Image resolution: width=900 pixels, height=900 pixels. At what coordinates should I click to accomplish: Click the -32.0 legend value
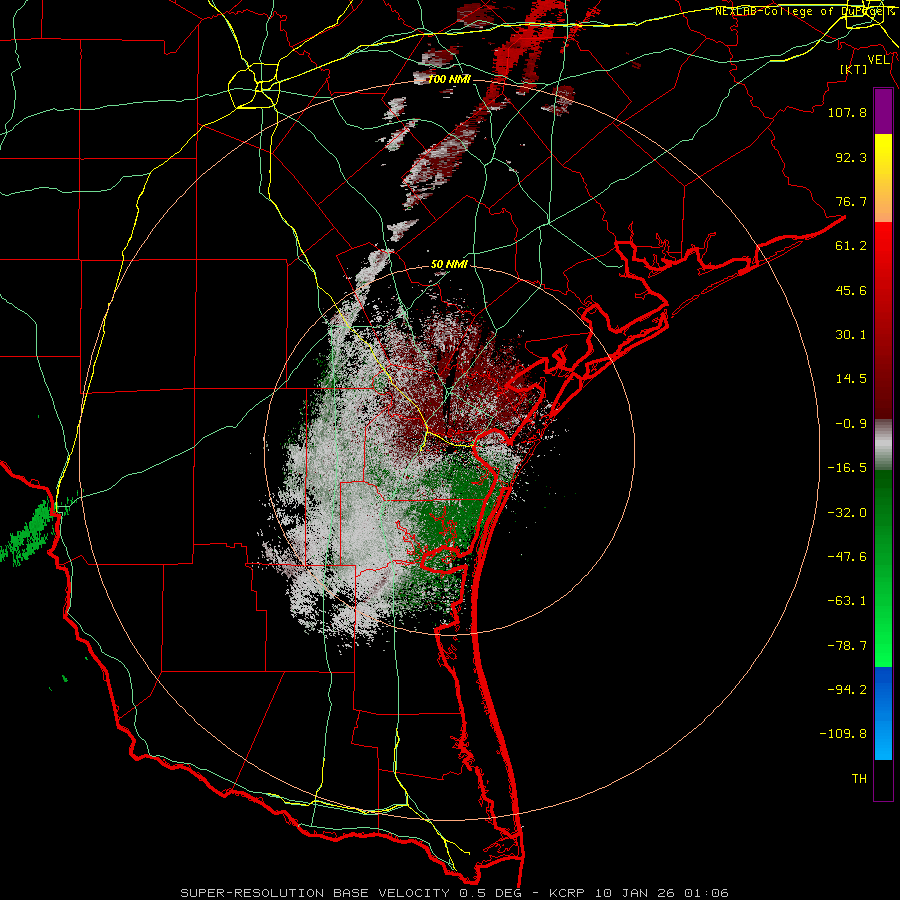click(x=847, y=513)
